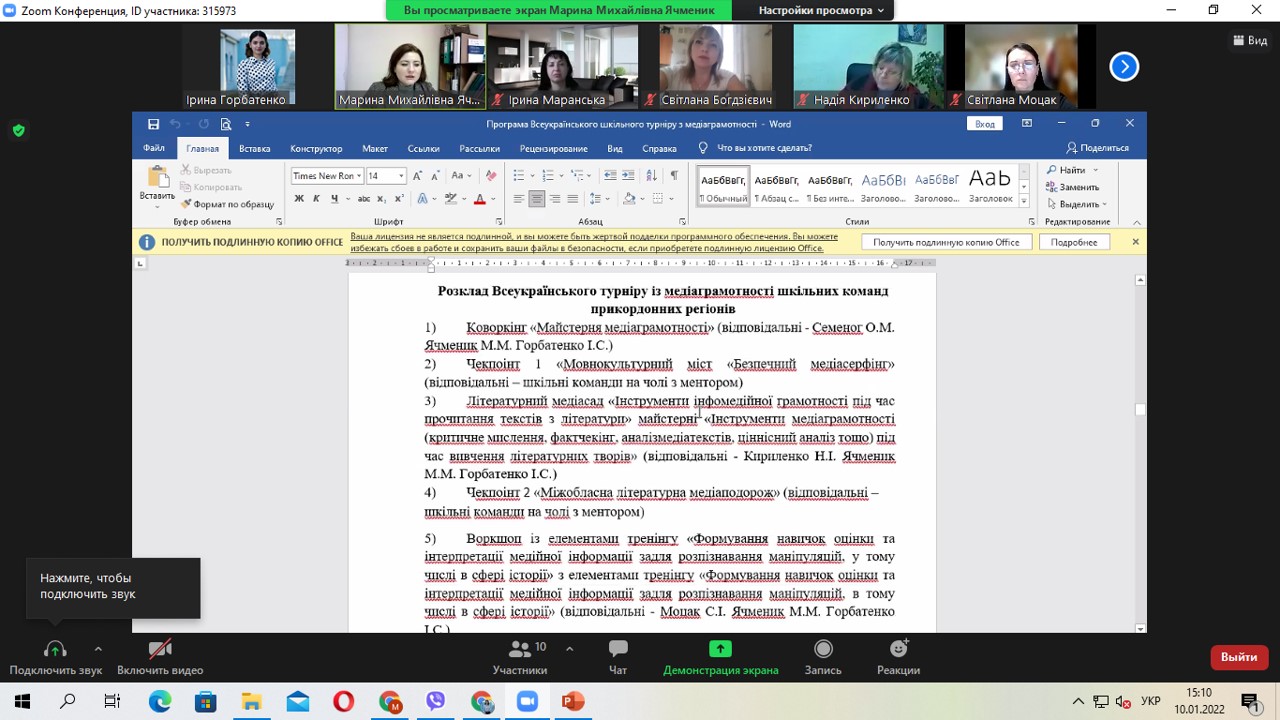Open Zoom Reactions menu
The width and height of the screenshot is (1280, 720).
(898, 656)
